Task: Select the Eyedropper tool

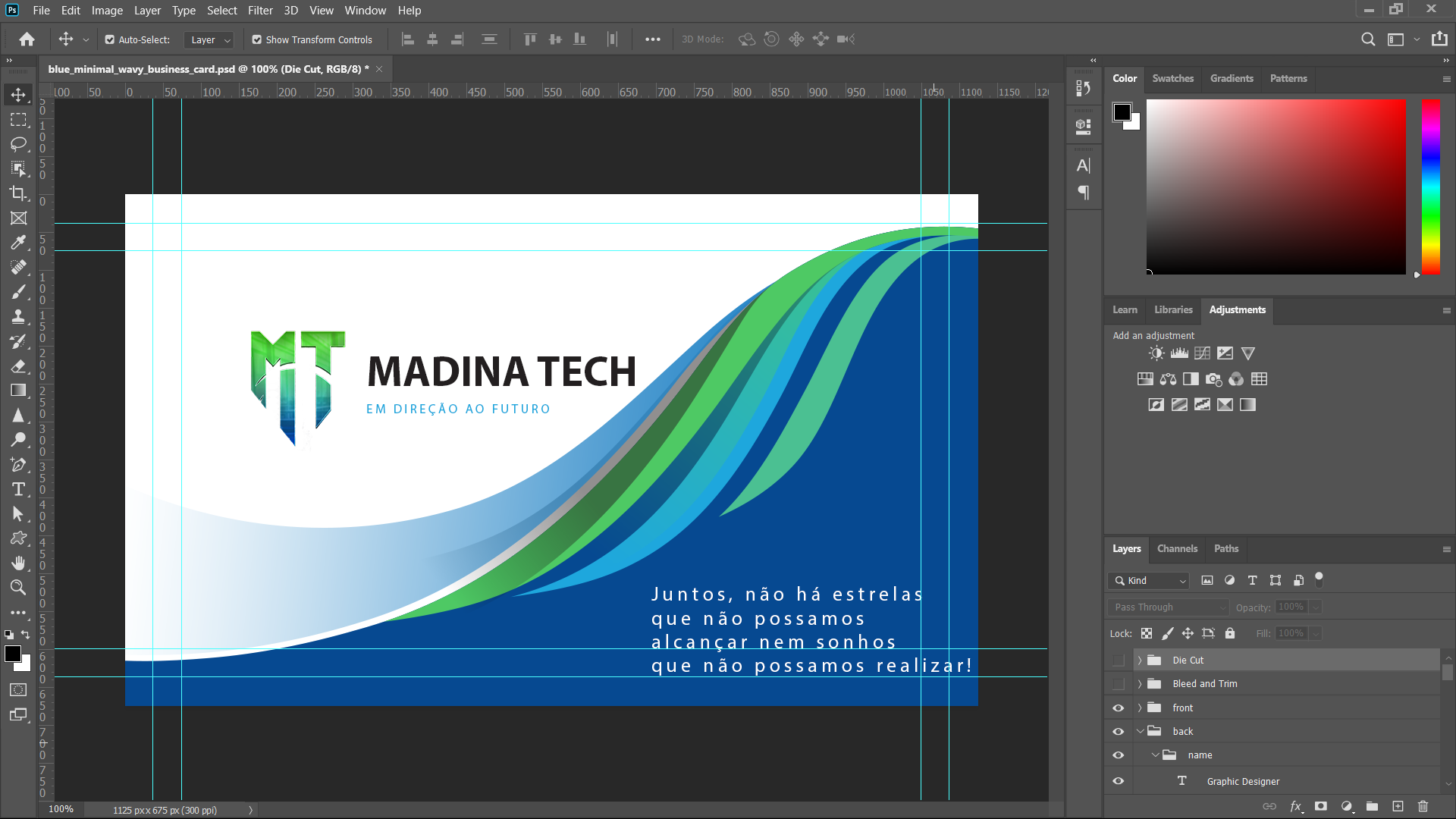Action: 18,243
